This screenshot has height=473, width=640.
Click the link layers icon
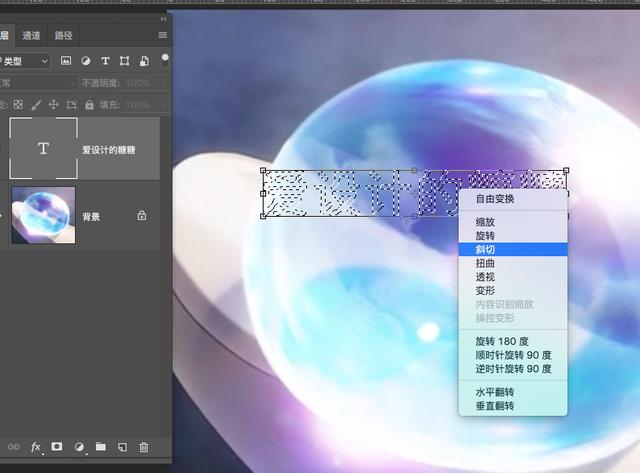point(13,447)
